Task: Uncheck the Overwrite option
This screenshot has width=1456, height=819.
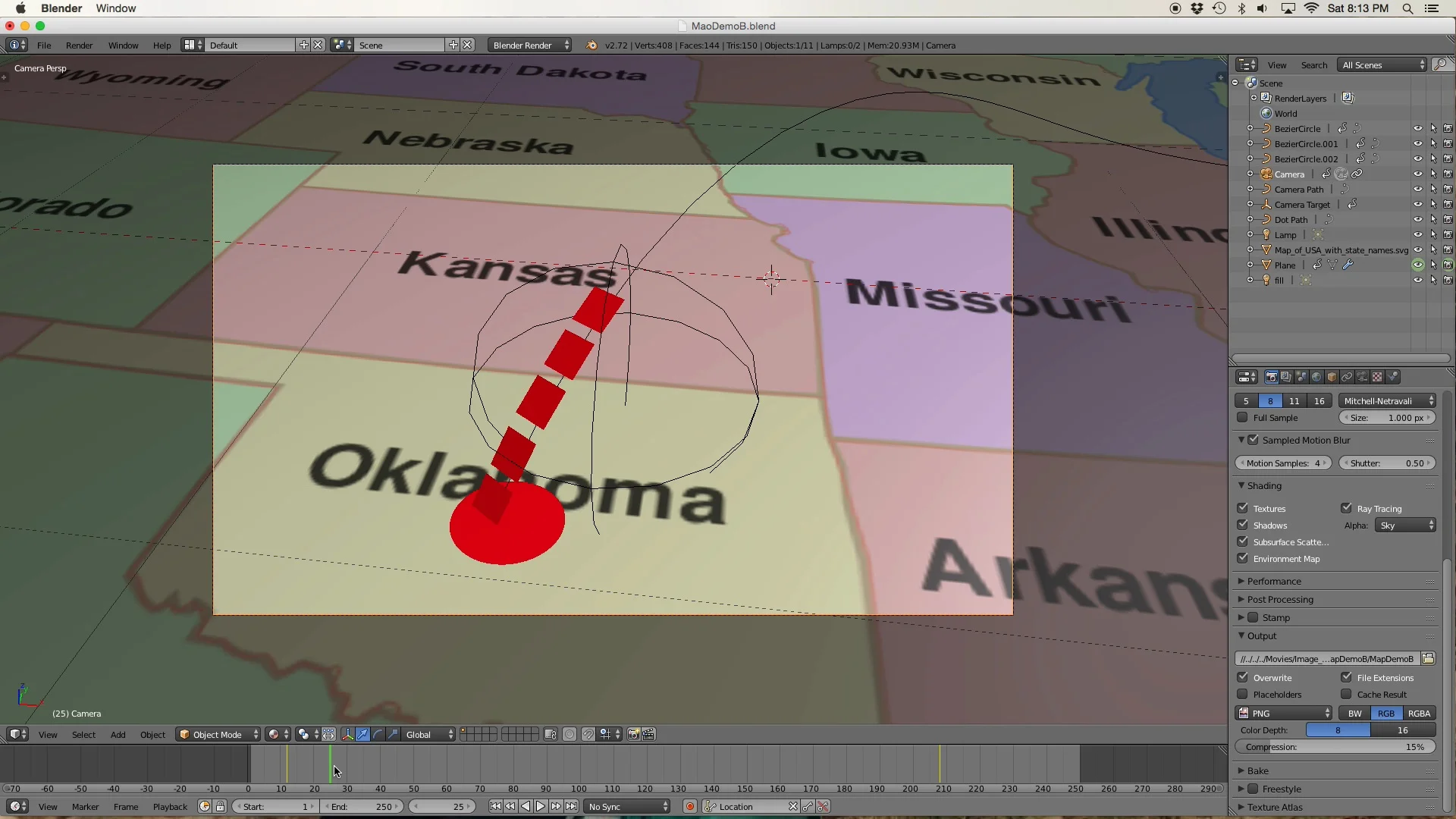Action: coord(1242,677)
